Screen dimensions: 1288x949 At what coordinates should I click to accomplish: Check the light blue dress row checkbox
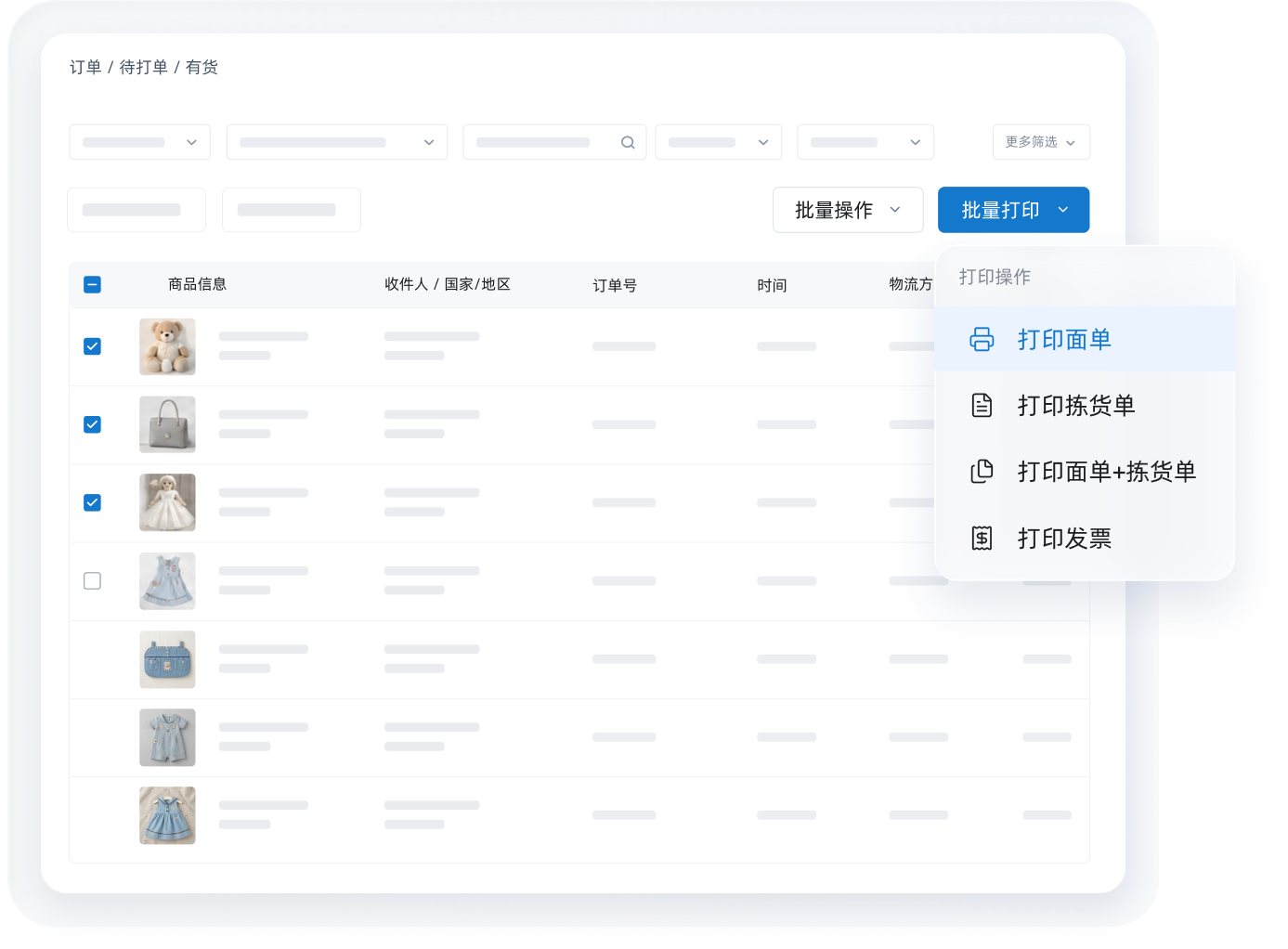click(92, 580)
